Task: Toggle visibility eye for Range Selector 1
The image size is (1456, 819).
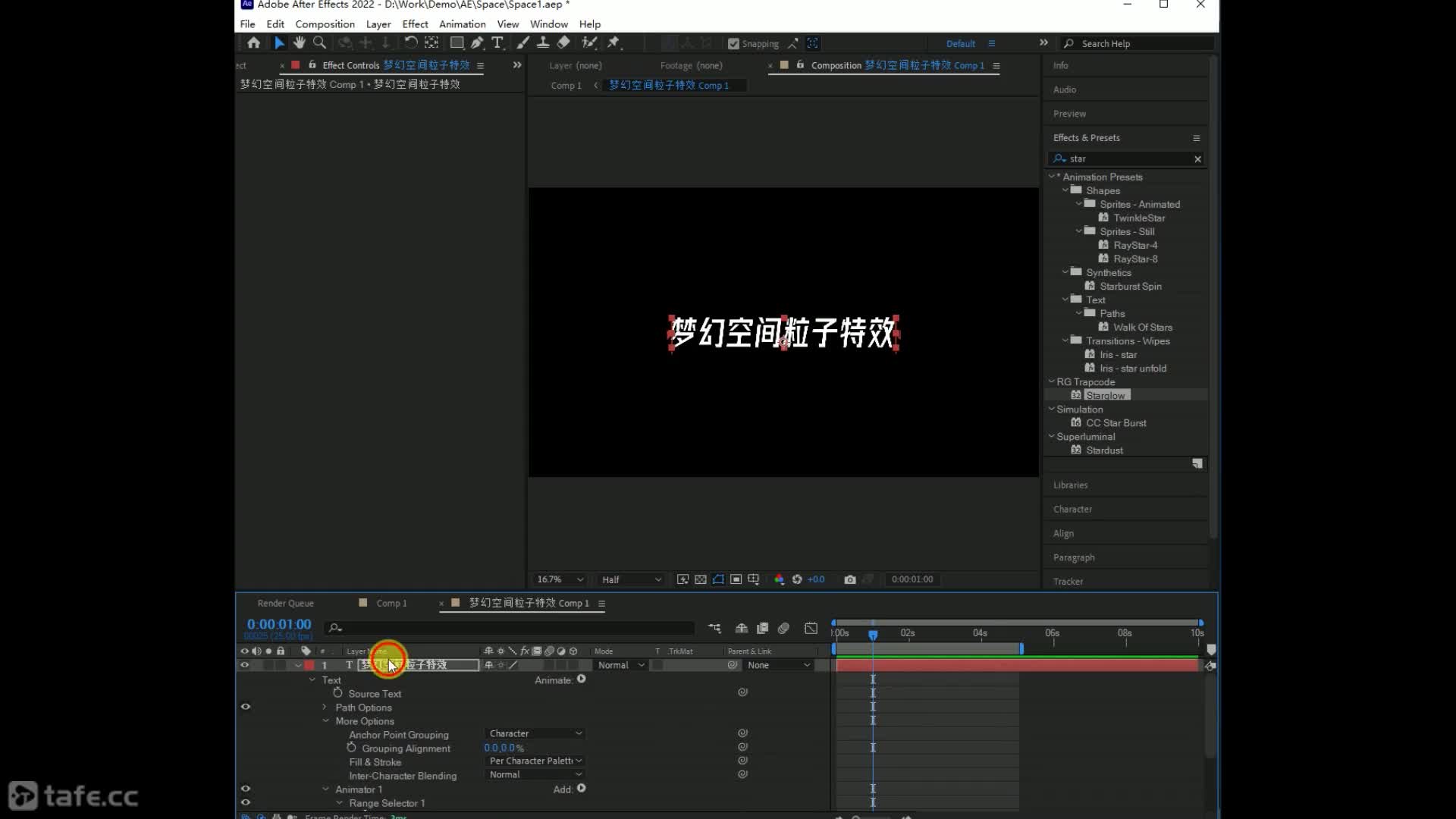Action: pyautogui.click(x=246, y=802)
